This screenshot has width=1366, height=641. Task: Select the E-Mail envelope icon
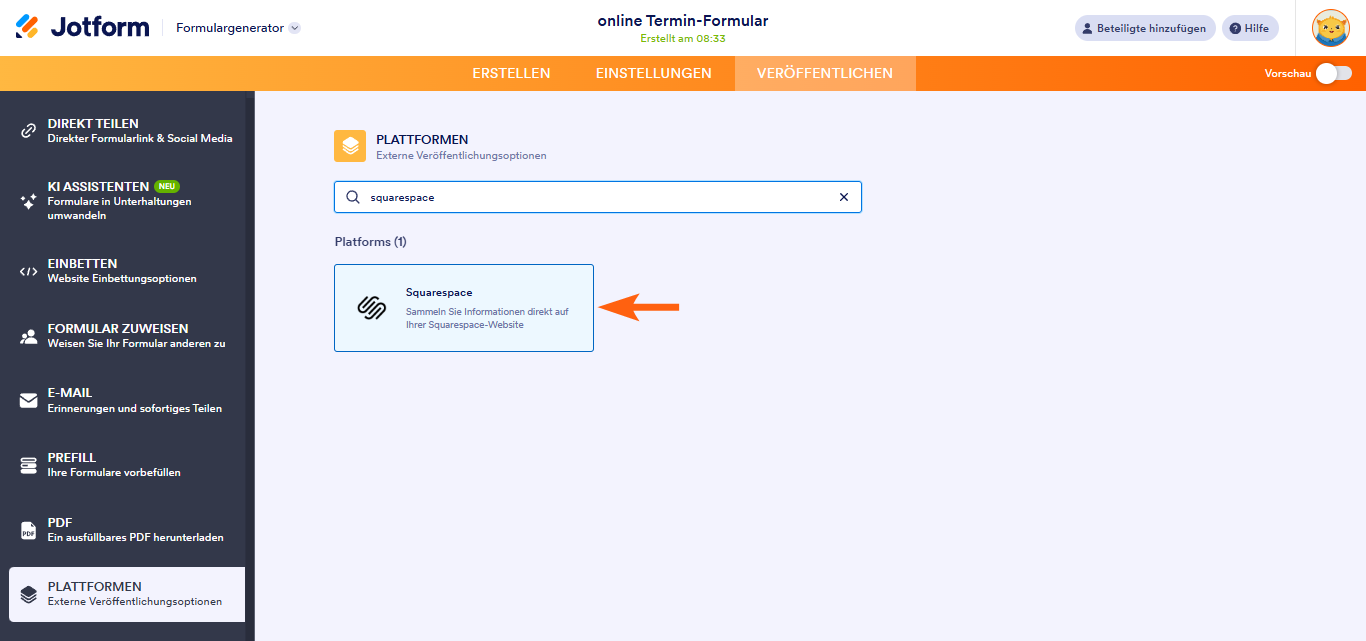[x=29, y=400]
